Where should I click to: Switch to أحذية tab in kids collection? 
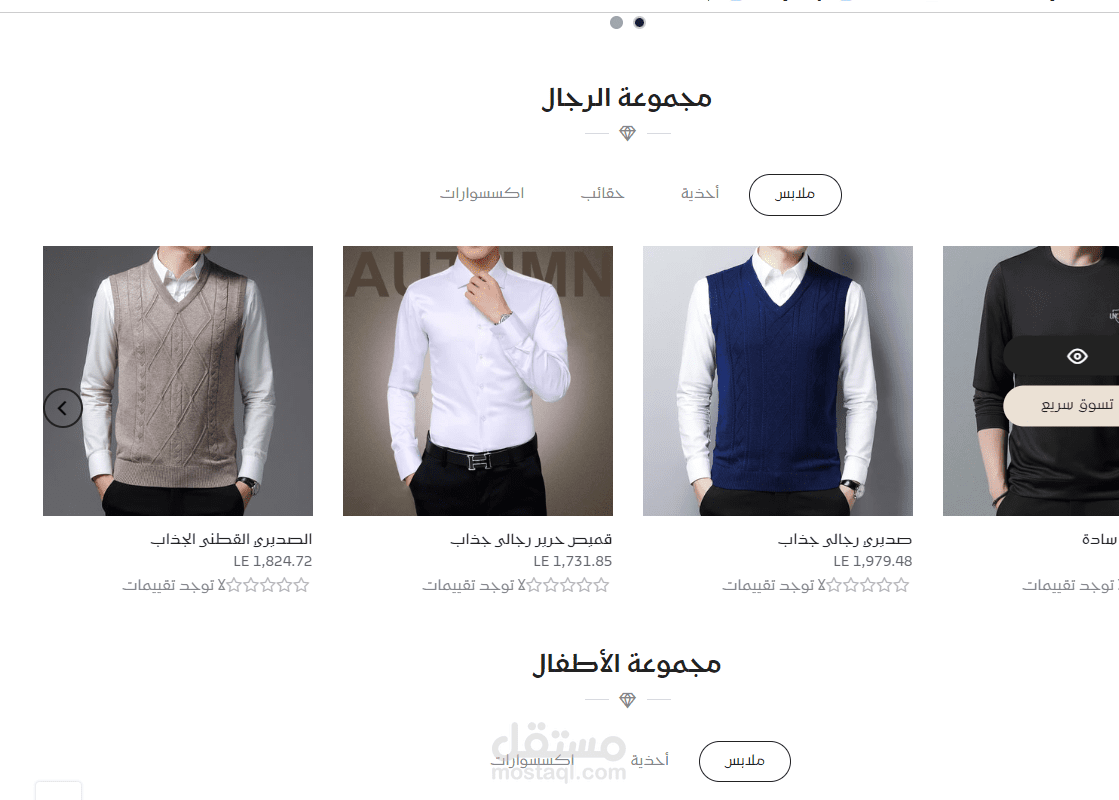(649, 760)
